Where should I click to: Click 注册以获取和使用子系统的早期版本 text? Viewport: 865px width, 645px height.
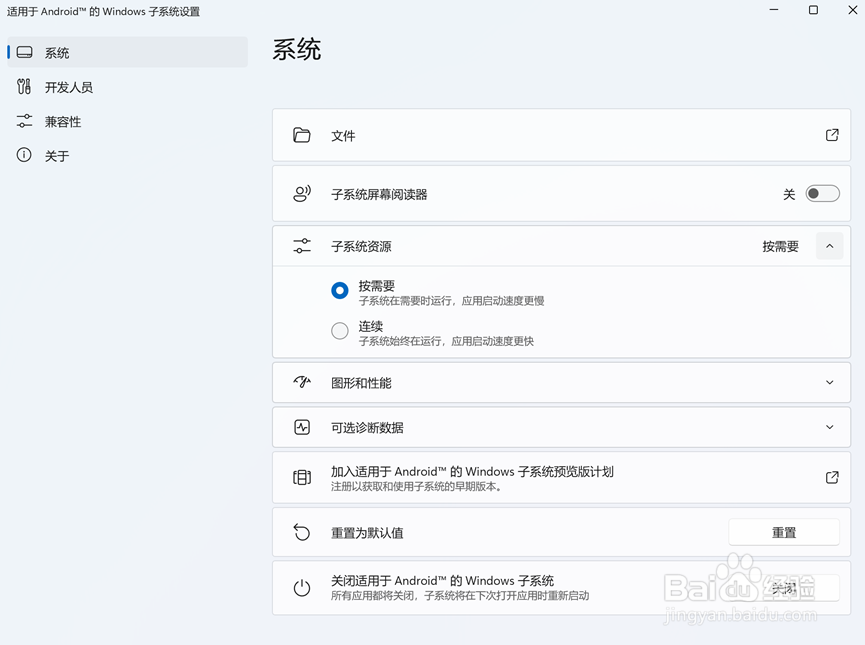[x=417, y=487]
